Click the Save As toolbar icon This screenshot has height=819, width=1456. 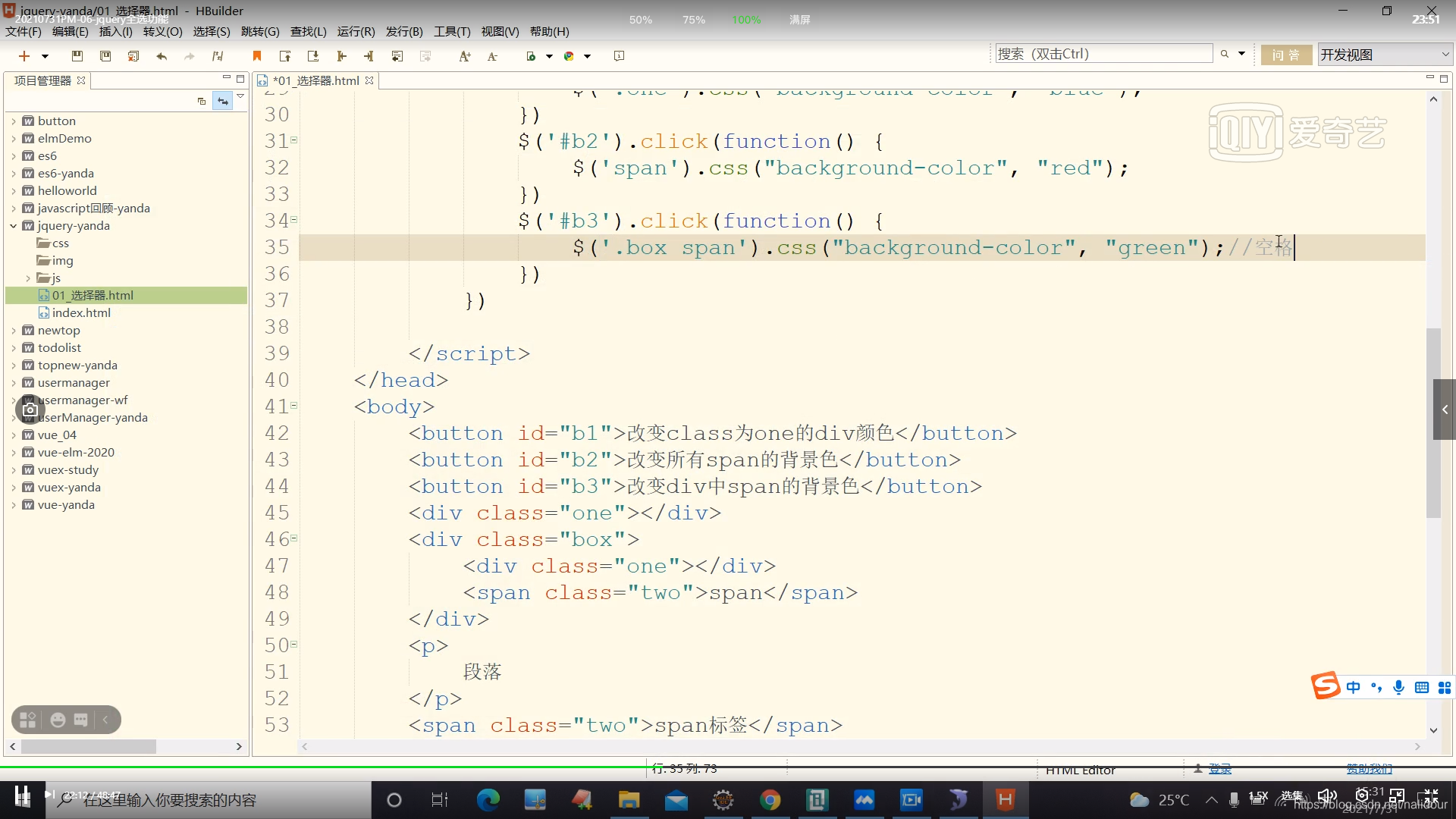pyautogui.click(x=105, y=56)
